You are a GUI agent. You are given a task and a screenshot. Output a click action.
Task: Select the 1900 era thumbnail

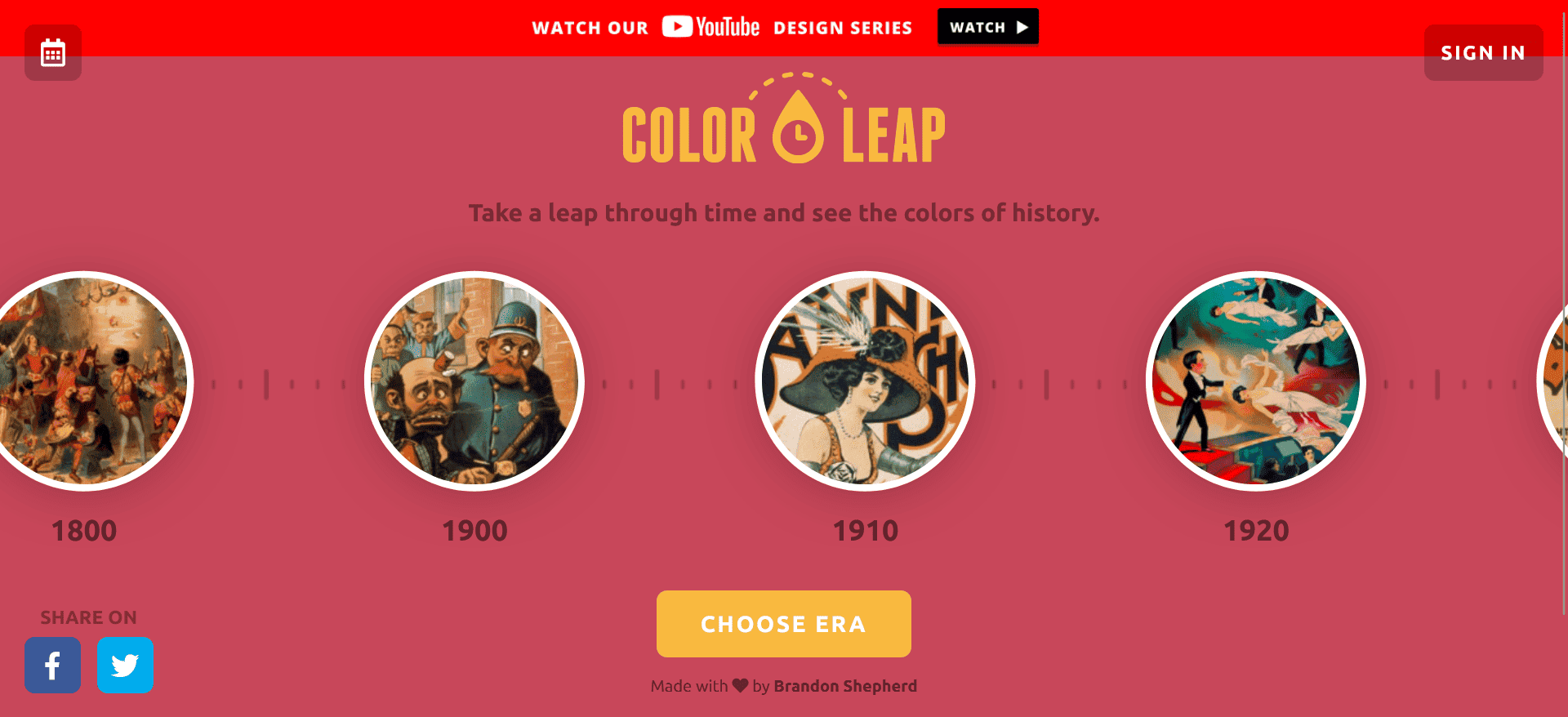pos(475,381)
